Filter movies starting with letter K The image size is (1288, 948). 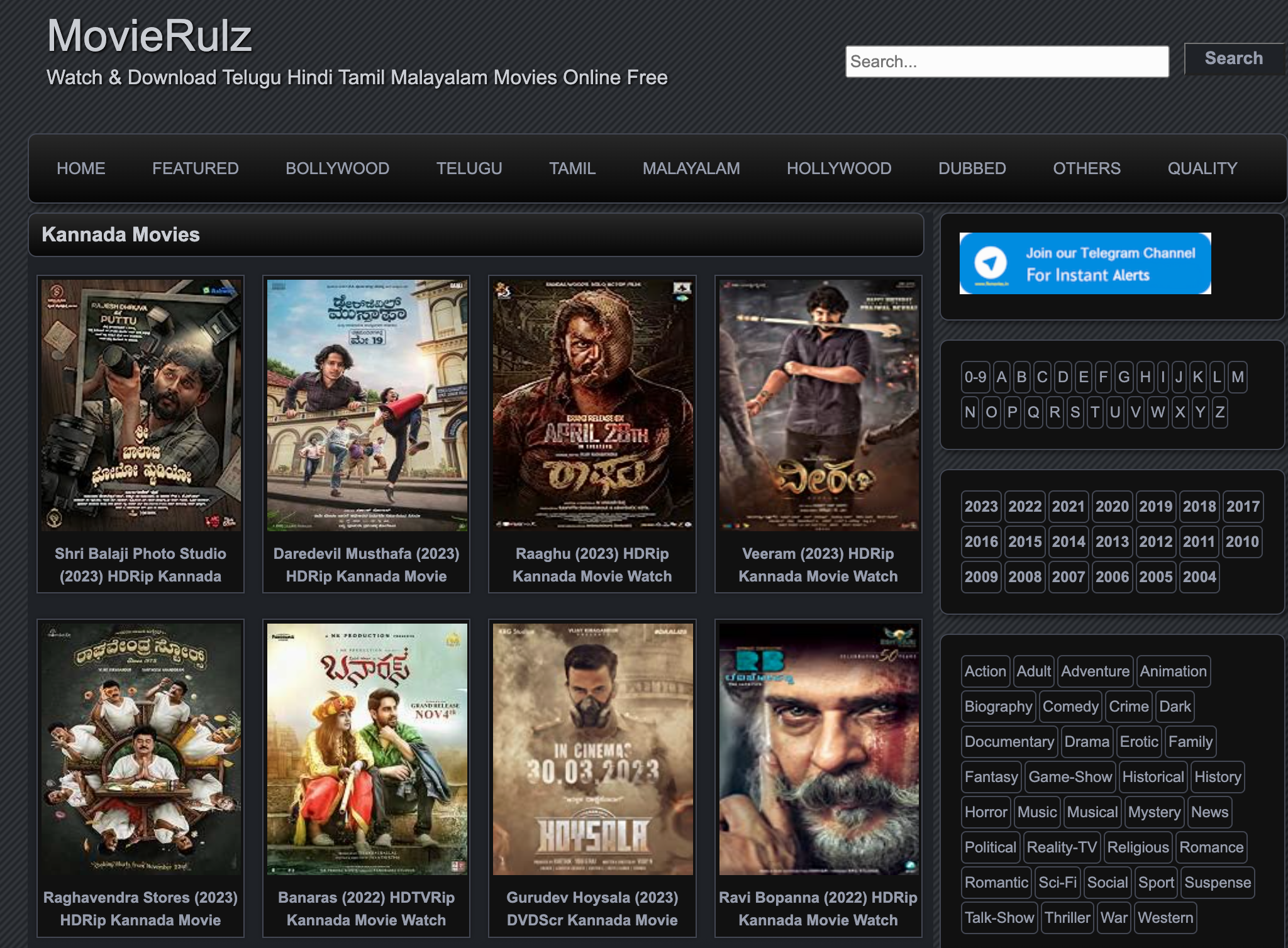pos(1197,377)
